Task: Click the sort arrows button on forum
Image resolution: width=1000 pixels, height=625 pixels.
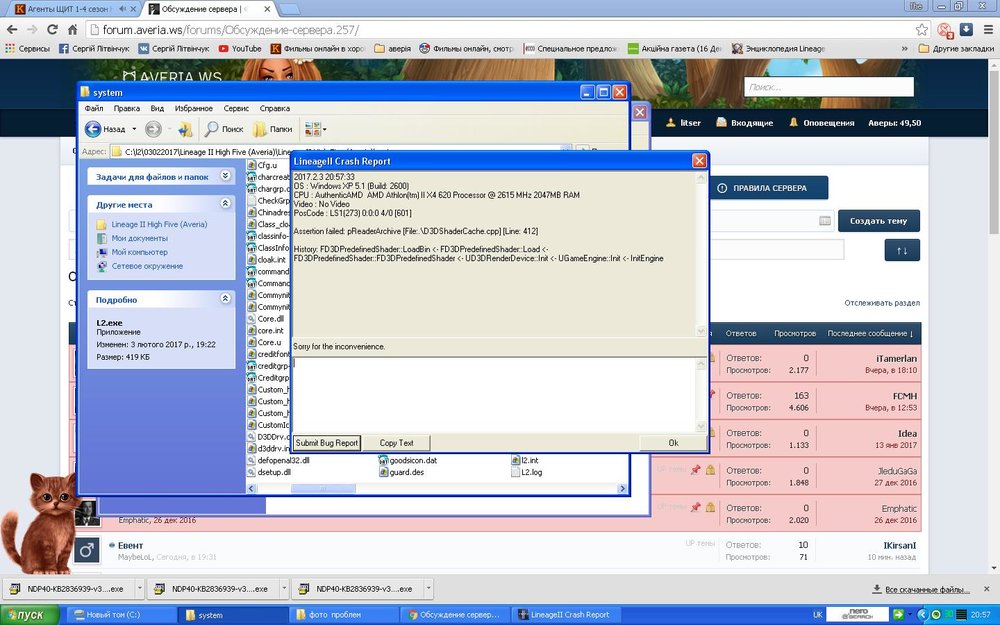Action: (x=902, y=250)
